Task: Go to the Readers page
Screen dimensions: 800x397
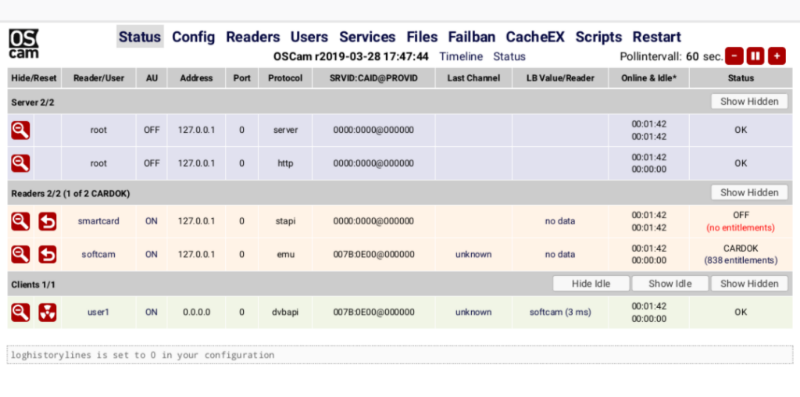Action: [253, 37]
